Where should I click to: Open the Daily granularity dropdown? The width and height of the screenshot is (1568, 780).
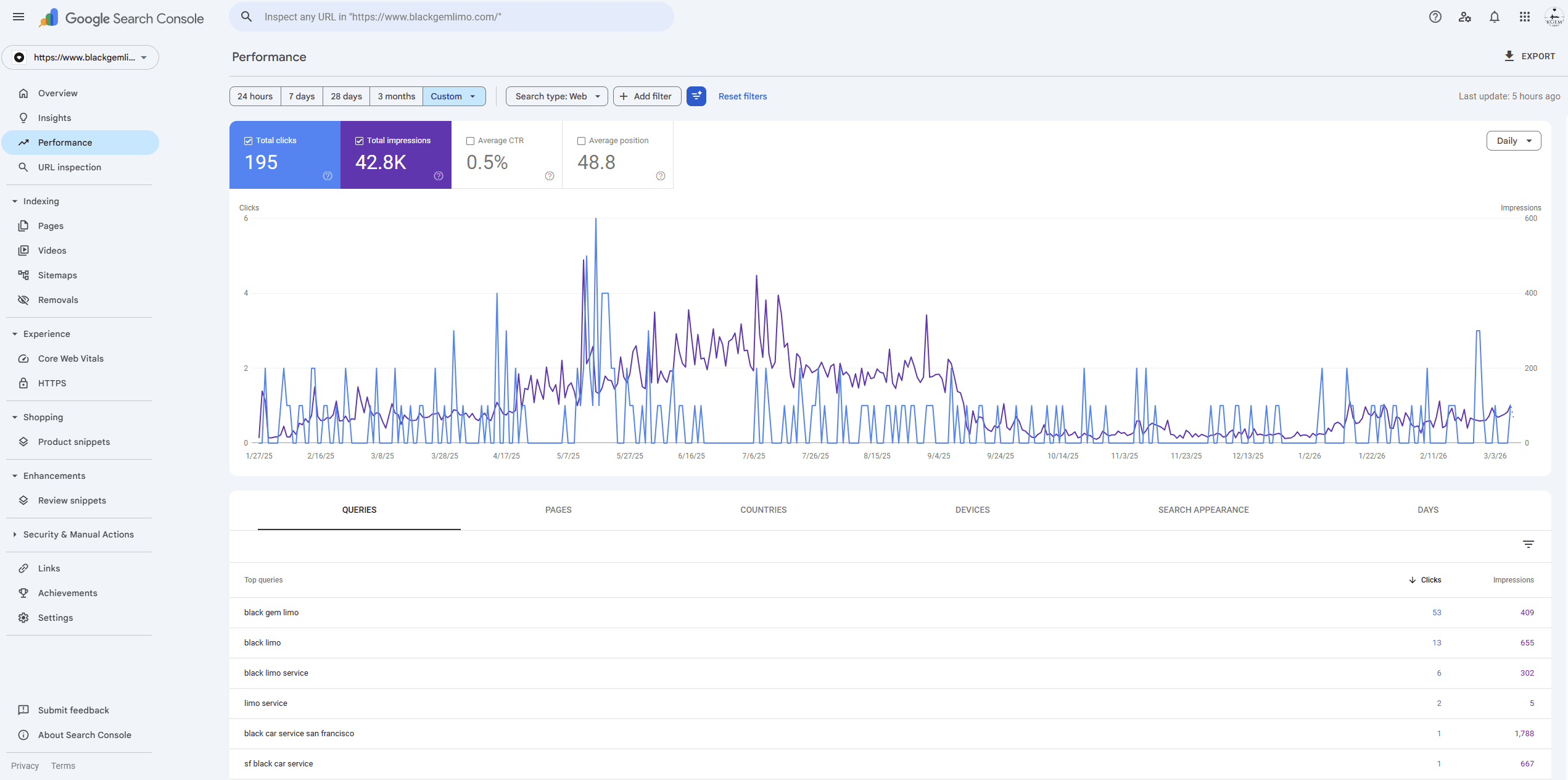[x=1513, y=141]
